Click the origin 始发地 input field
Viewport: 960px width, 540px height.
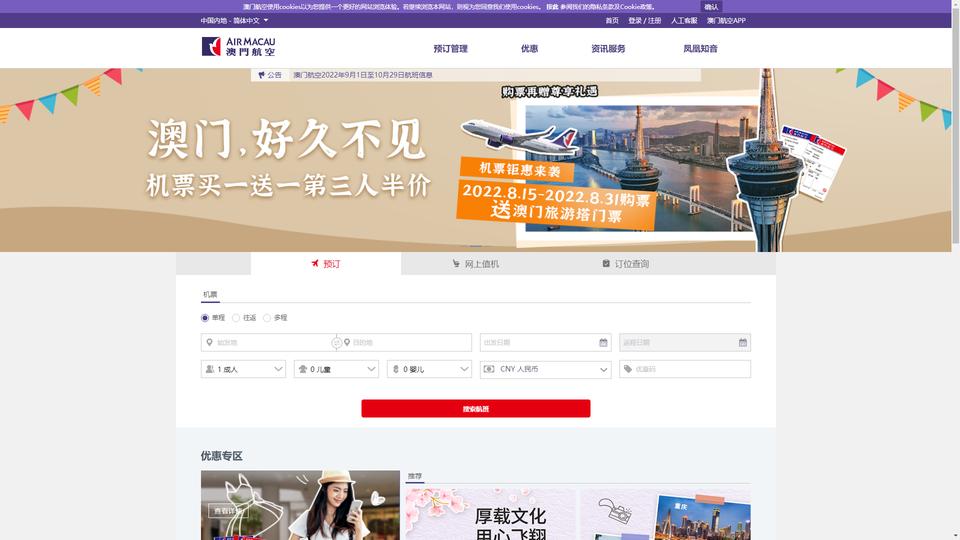click(268, 343)
